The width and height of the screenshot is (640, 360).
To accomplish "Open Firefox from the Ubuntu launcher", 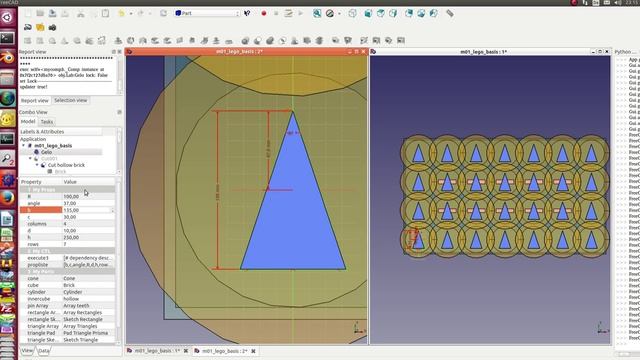I will (x=7, y=198).
